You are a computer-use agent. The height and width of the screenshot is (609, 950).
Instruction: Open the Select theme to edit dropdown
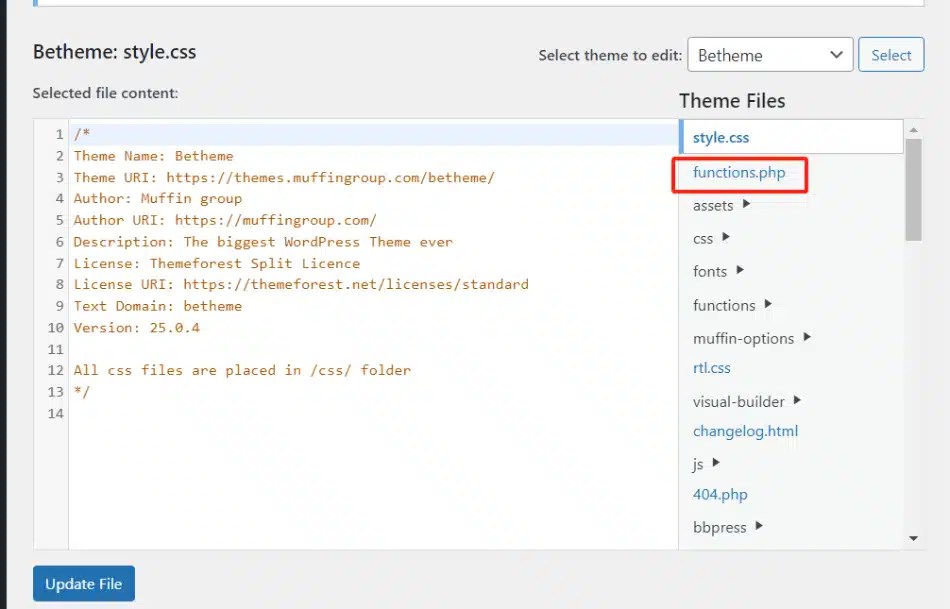pos(769,54)
